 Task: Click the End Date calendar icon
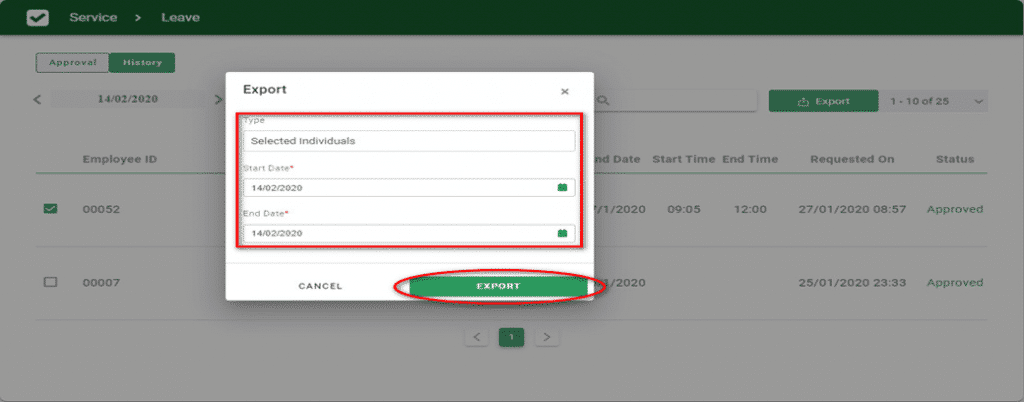562,233
